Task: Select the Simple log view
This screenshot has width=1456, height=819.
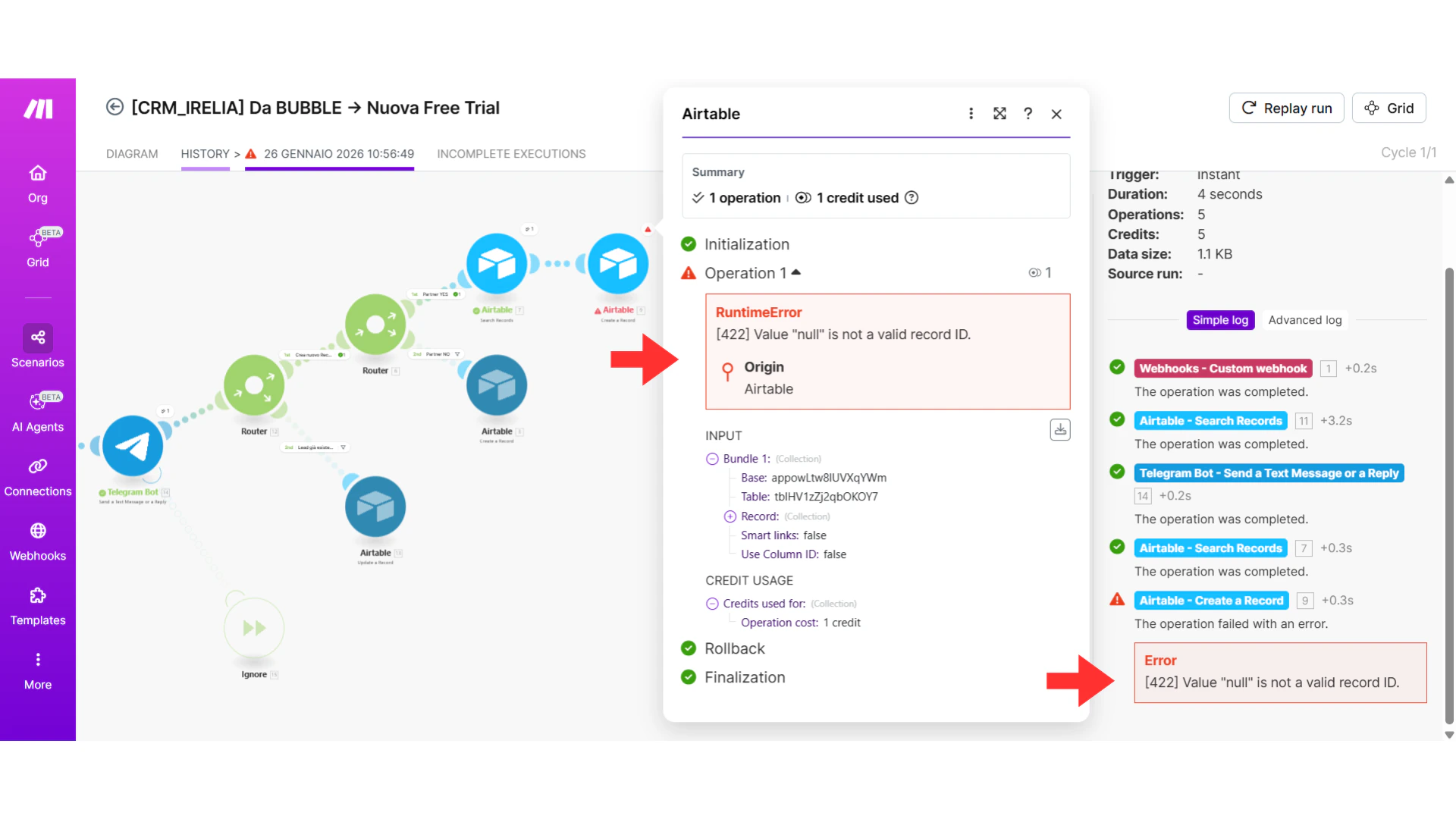Action: click(x=1219, y=320)
